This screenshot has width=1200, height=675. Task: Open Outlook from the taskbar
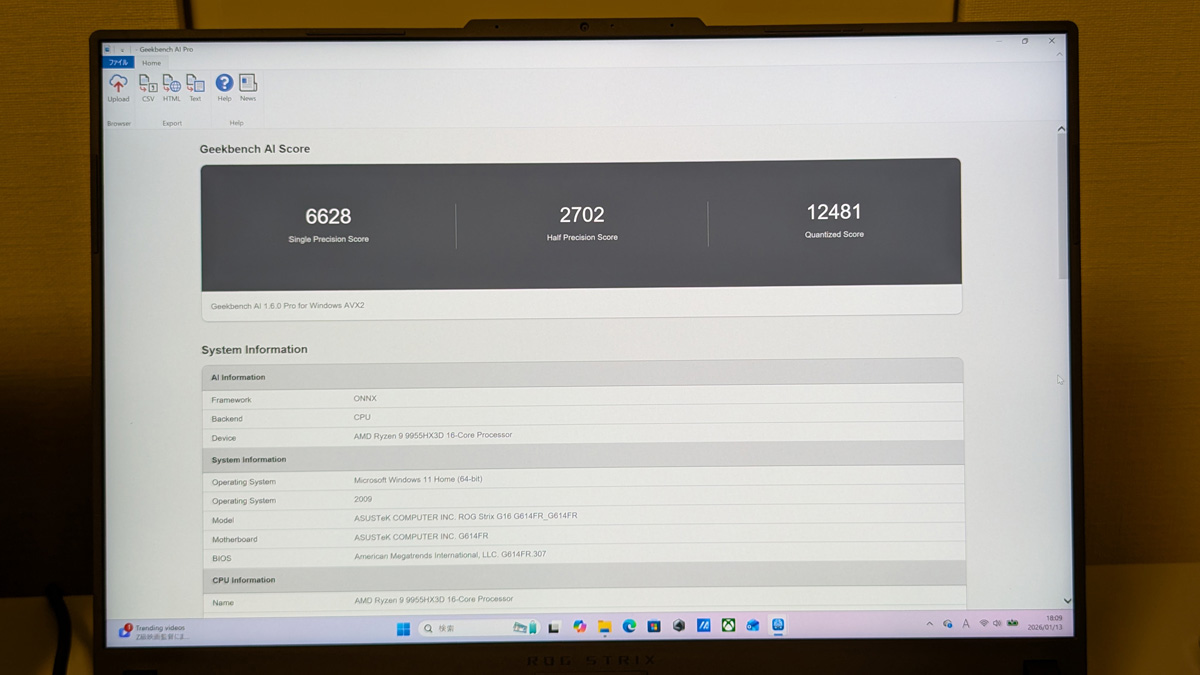pyautogui.click(x=753, y=626)
